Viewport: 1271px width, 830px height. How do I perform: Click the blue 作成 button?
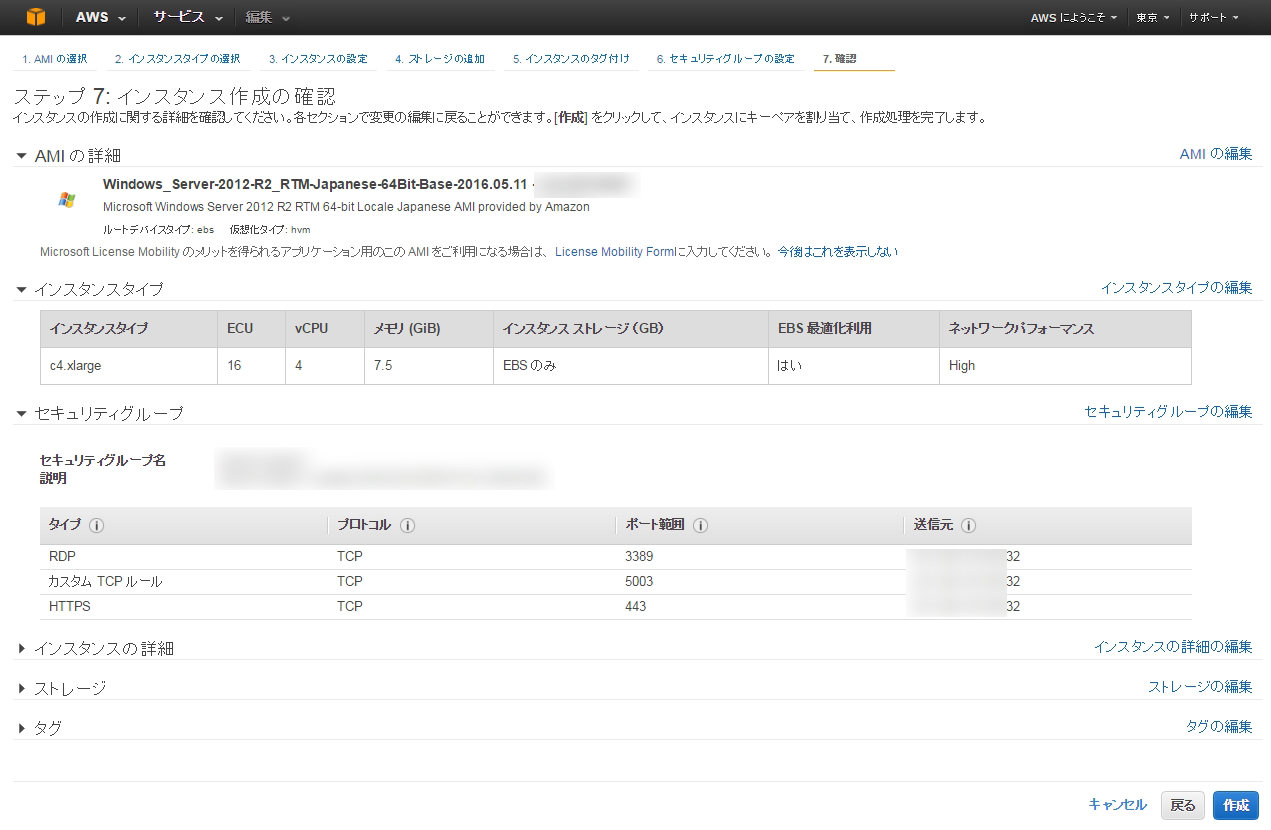1235,805
